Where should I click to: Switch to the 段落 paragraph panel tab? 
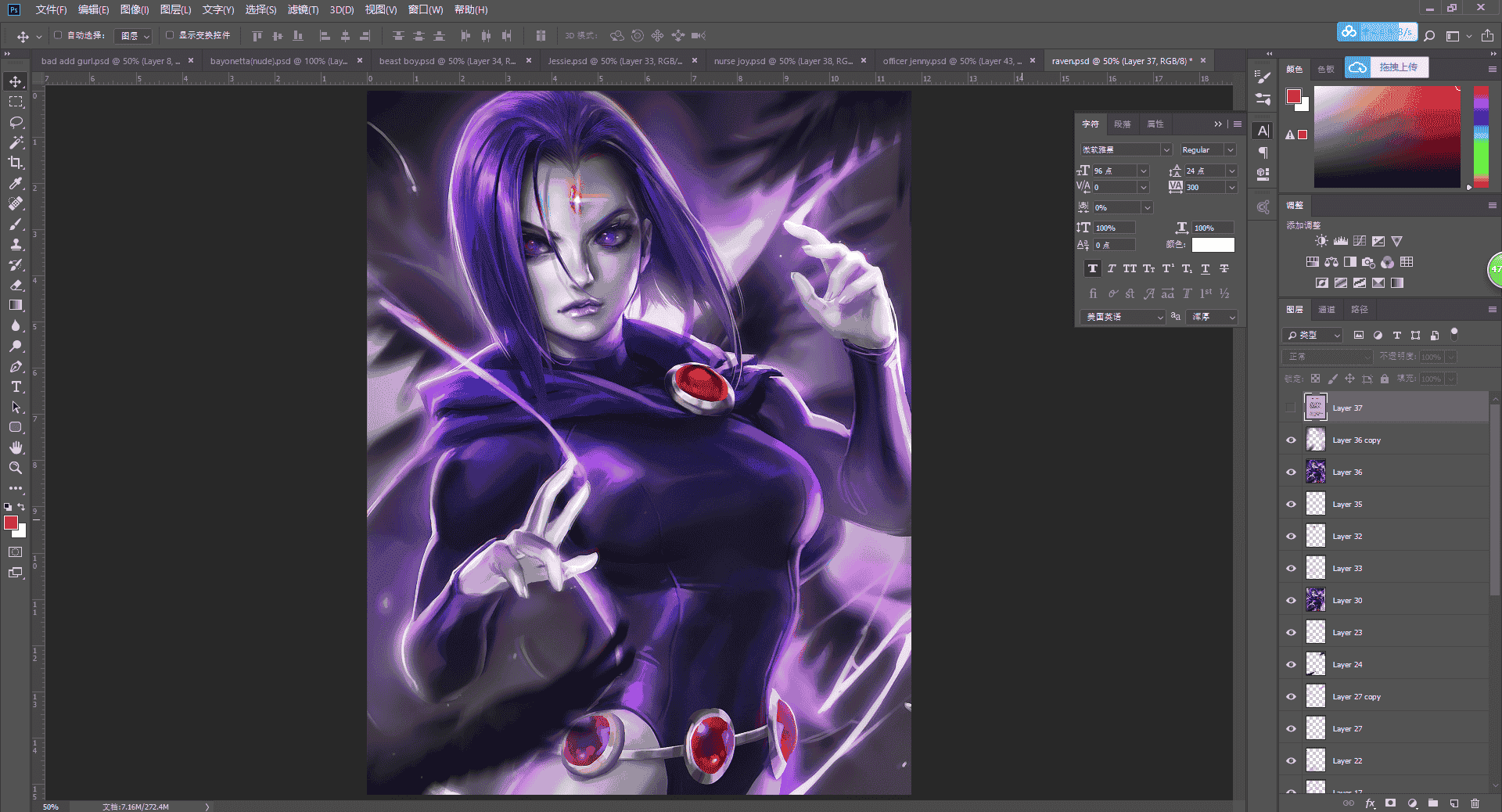[x=1123, y=124]
